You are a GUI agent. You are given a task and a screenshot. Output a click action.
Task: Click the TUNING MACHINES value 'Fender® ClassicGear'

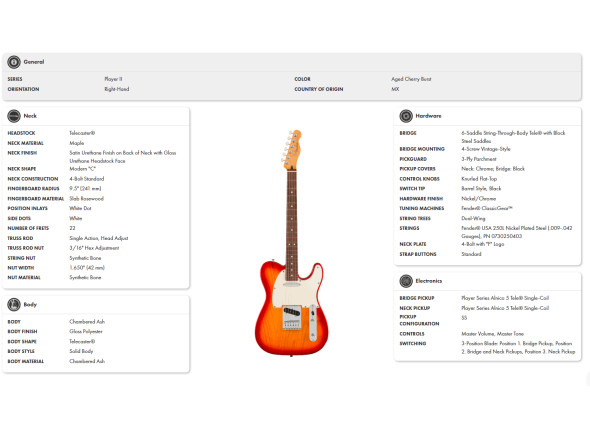(x=487, y=208)
